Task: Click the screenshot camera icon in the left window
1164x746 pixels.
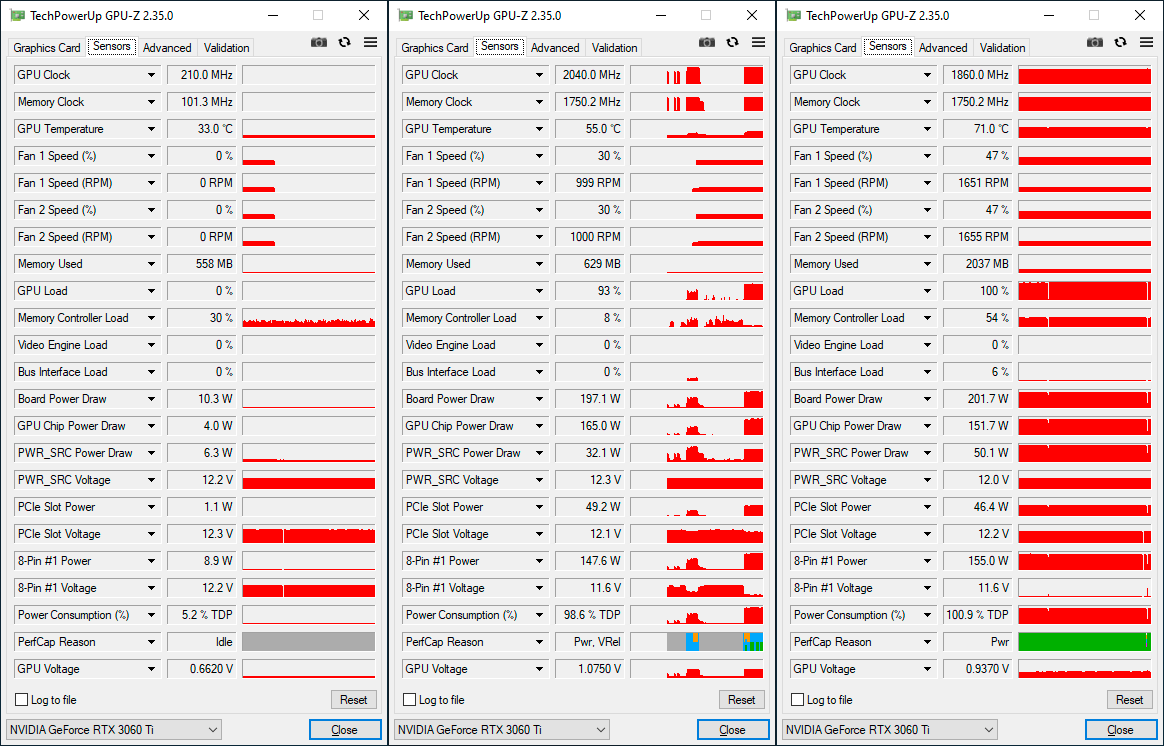Action: [319, 42]
